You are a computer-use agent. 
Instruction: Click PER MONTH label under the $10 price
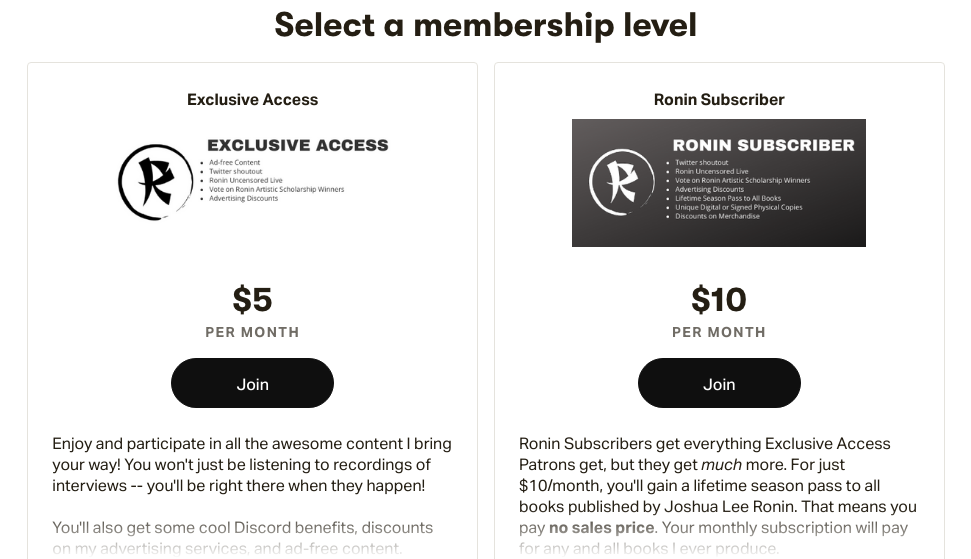point(719,332)
